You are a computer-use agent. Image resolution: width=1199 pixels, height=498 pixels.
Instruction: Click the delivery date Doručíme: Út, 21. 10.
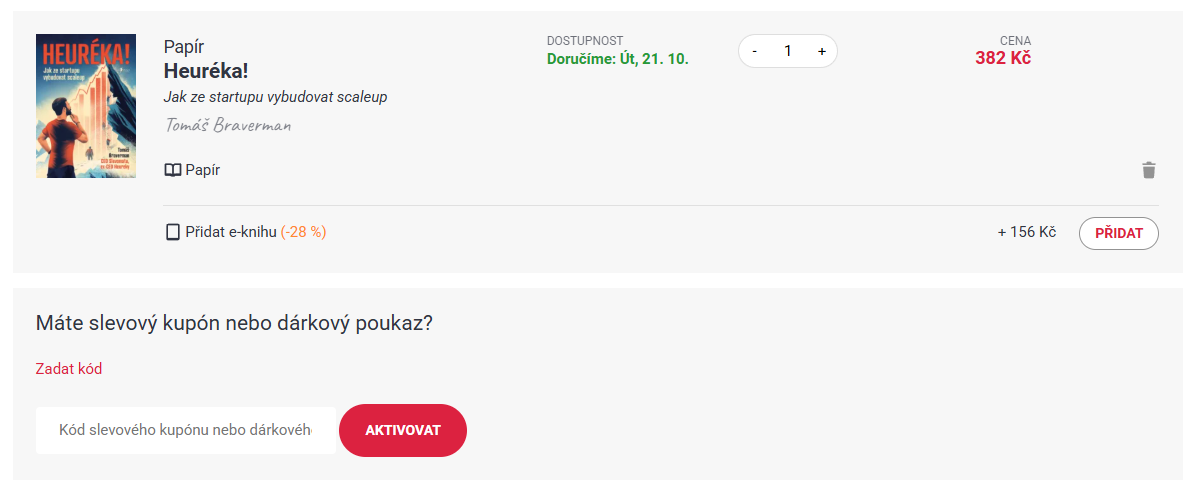click(x=618, y=59)
